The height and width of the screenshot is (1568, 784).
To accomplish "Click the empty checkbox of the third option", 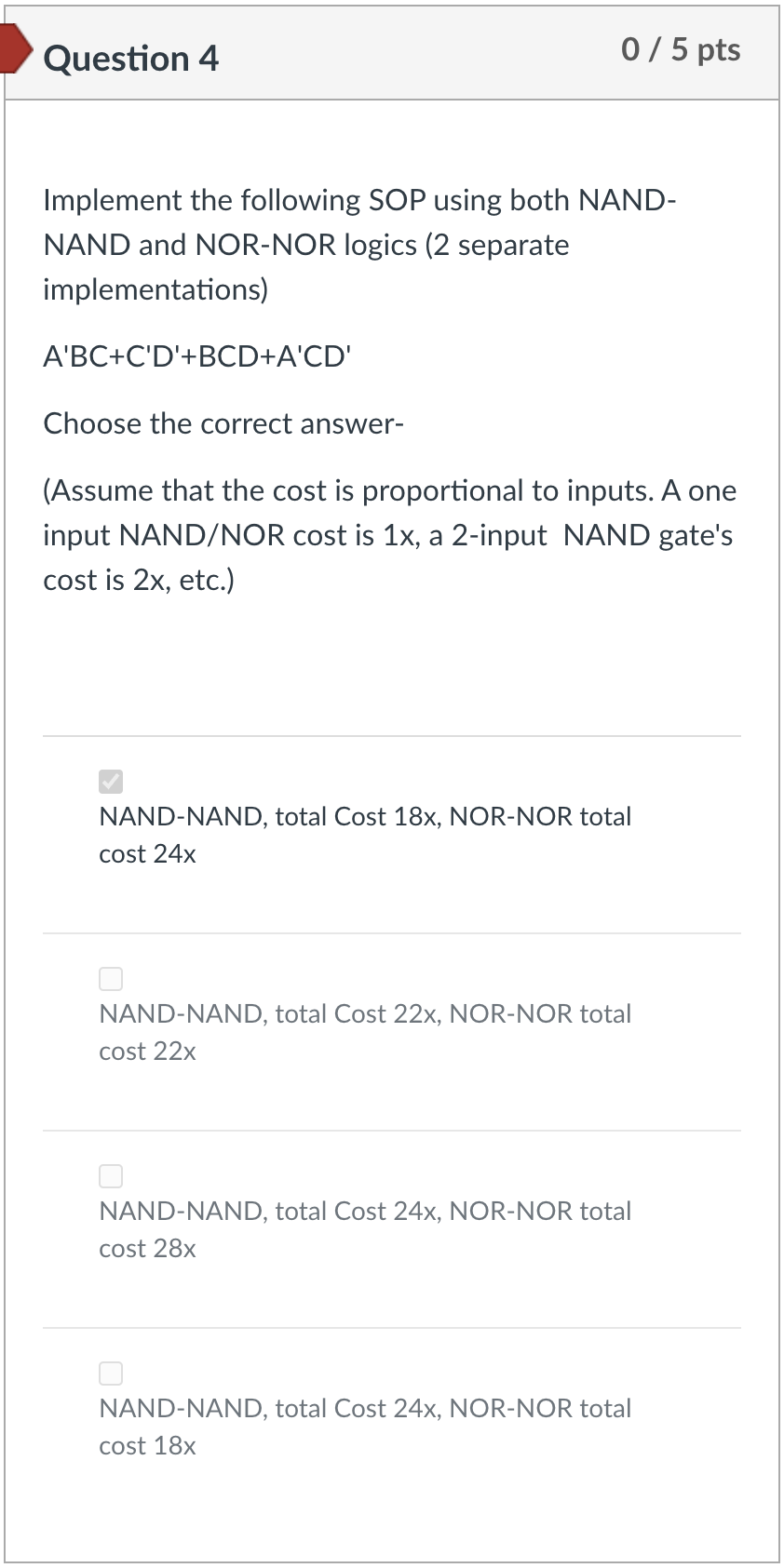I will tap(111, 1175).
